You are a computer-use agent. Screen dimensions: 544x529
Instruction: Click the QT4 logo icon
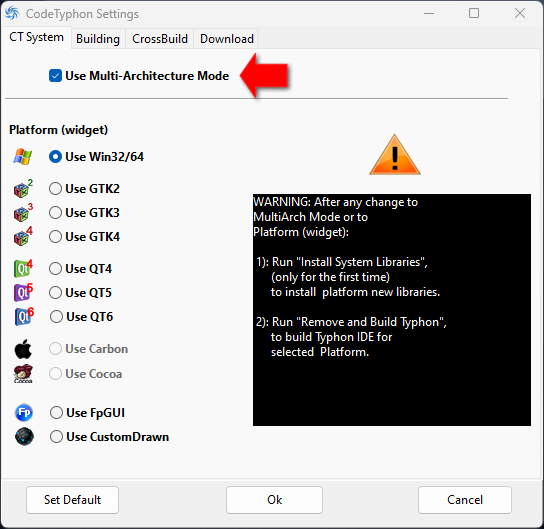(23, 268)
